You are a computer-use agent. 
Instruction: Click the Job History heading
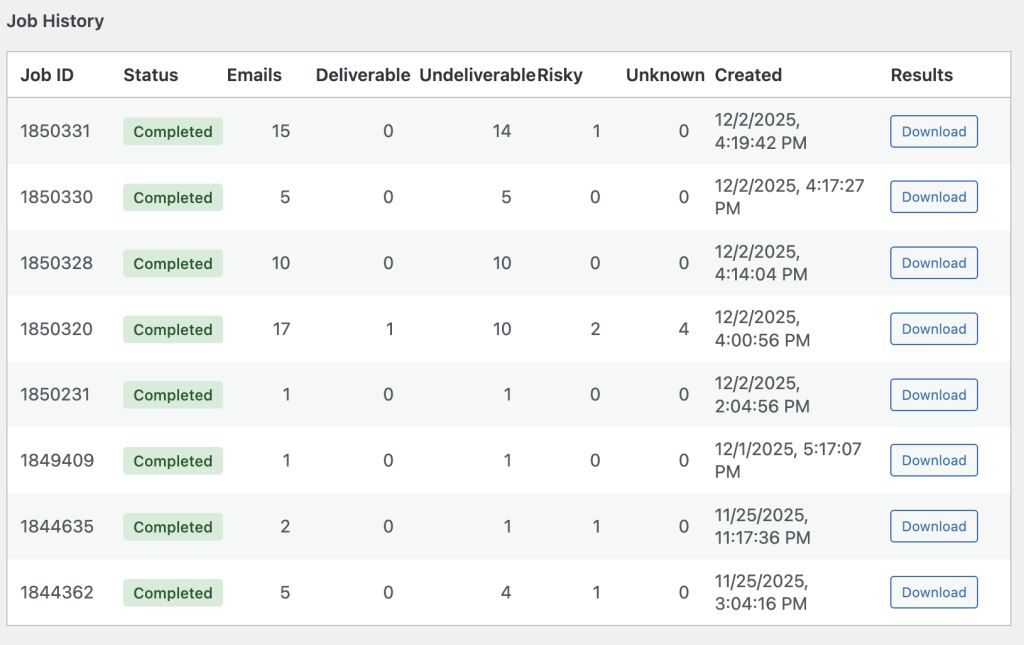point(55,20)
